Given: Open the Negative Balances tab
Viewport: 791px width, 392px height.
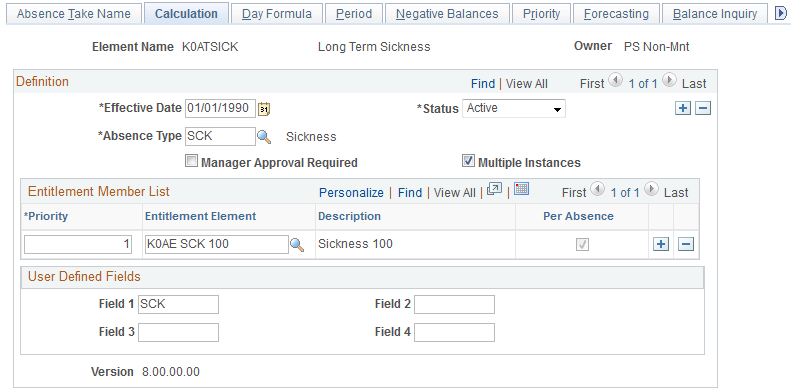Looking at the screenshot, I should point(447,14).
